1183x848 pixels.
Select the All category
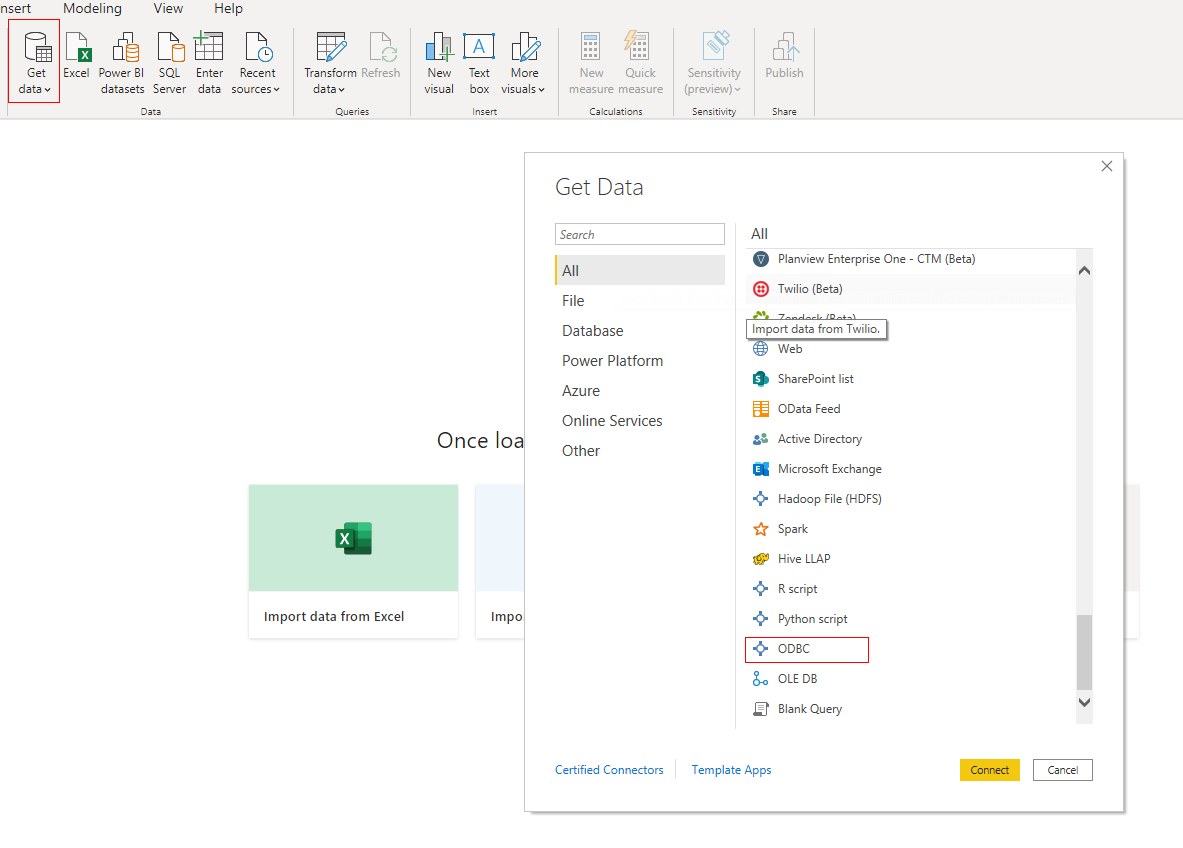pos(640,270)
